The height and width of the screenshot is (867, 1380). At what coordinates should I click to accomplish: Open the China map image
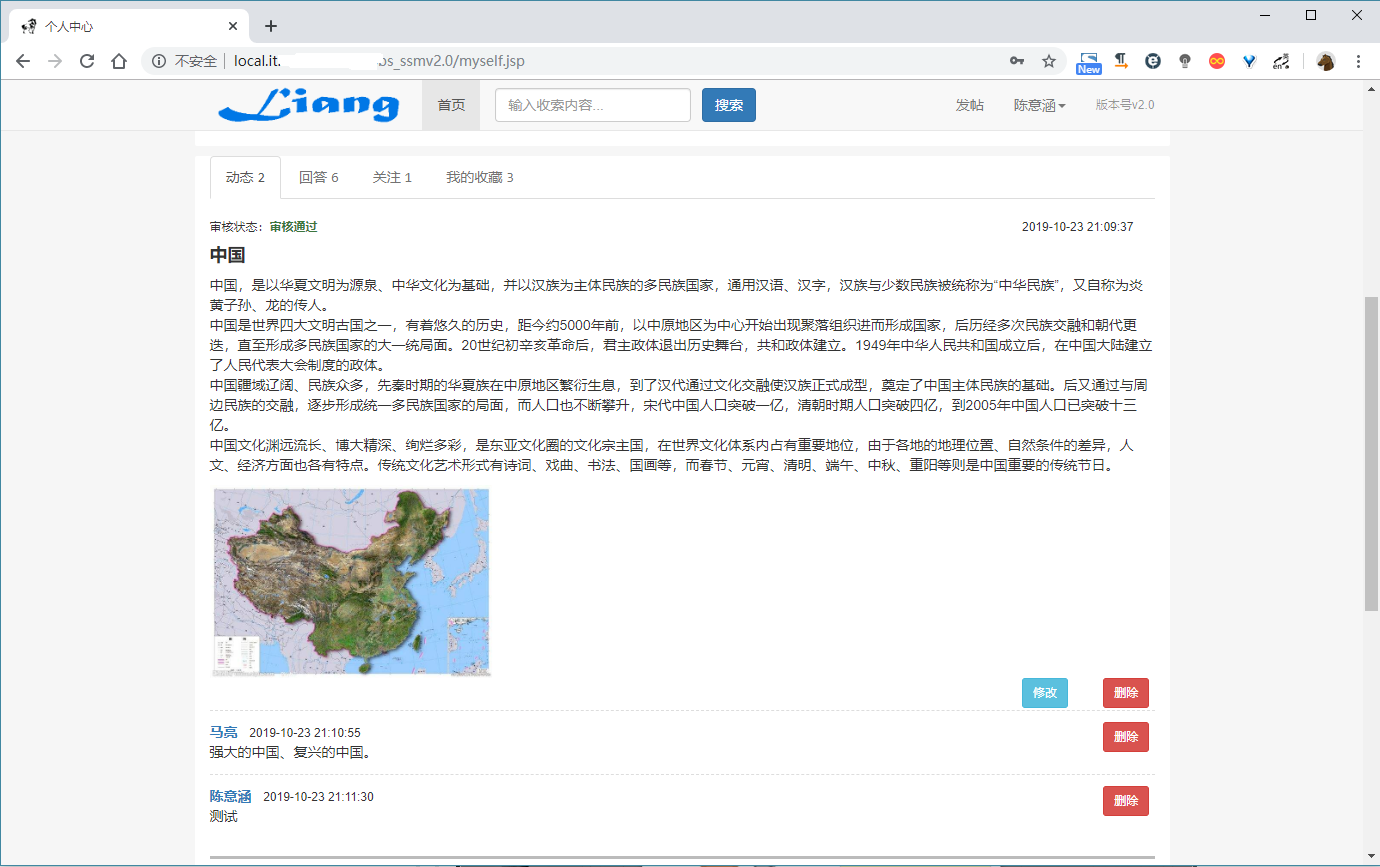(351, 582)
